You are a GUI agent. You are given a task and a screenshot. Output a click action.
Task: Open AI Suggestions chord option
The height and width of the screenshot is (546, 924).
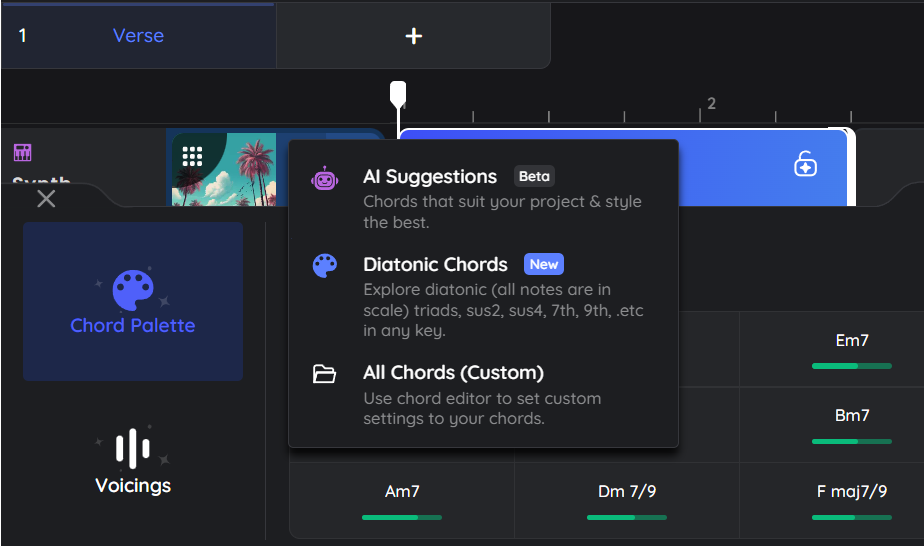click(483, 198)
